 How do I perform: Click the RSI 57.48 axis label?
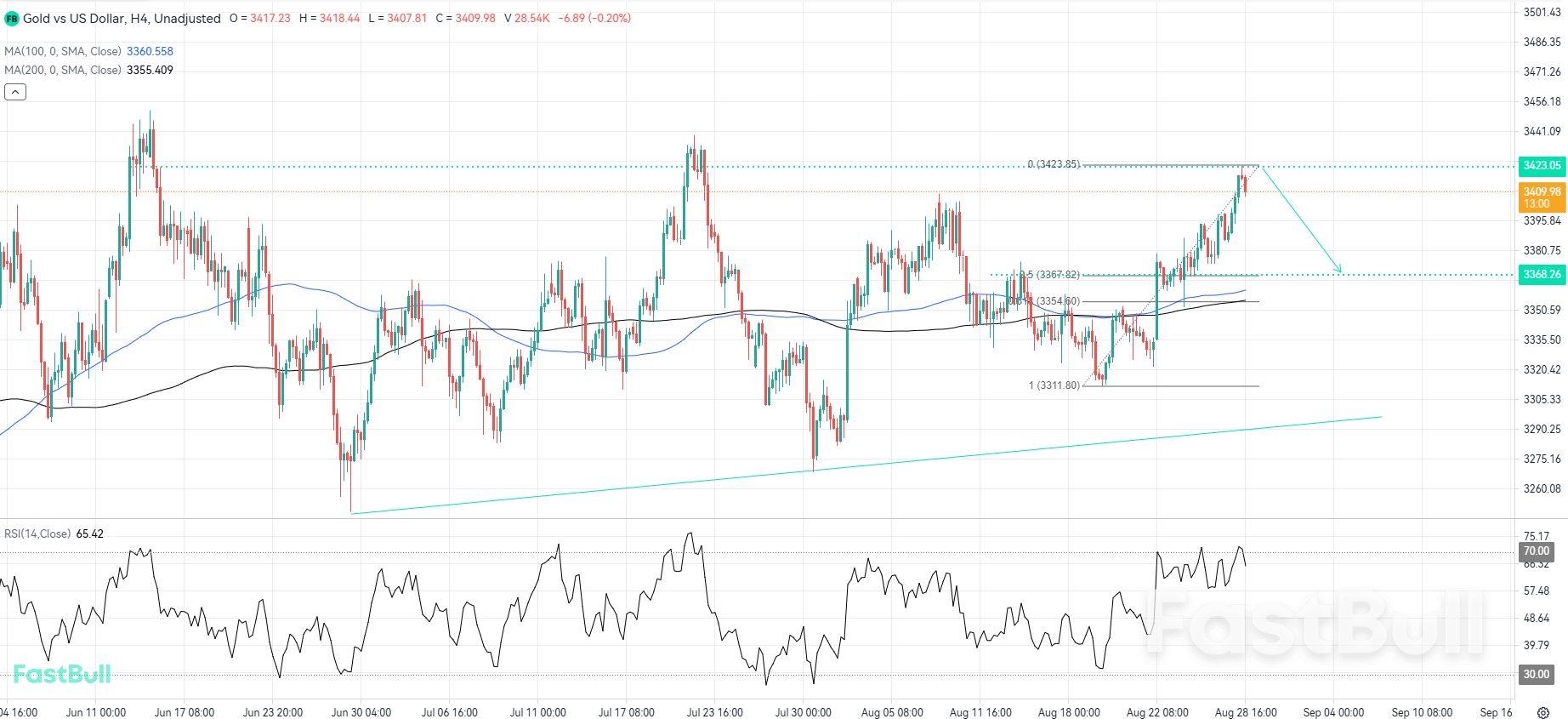[x=1536, y=591]
